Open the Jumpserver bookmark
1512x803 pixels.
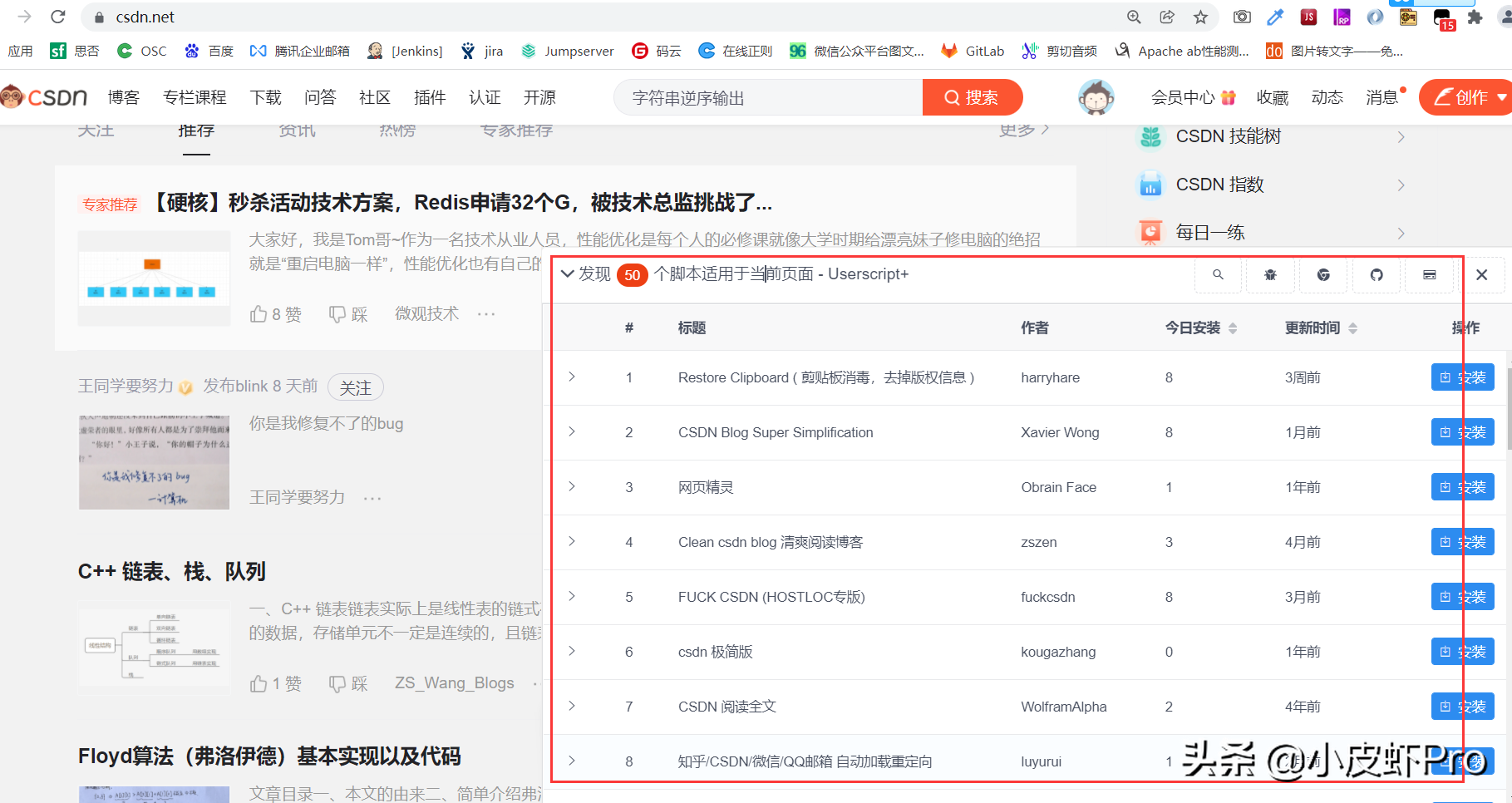click(x=567, y=51)
